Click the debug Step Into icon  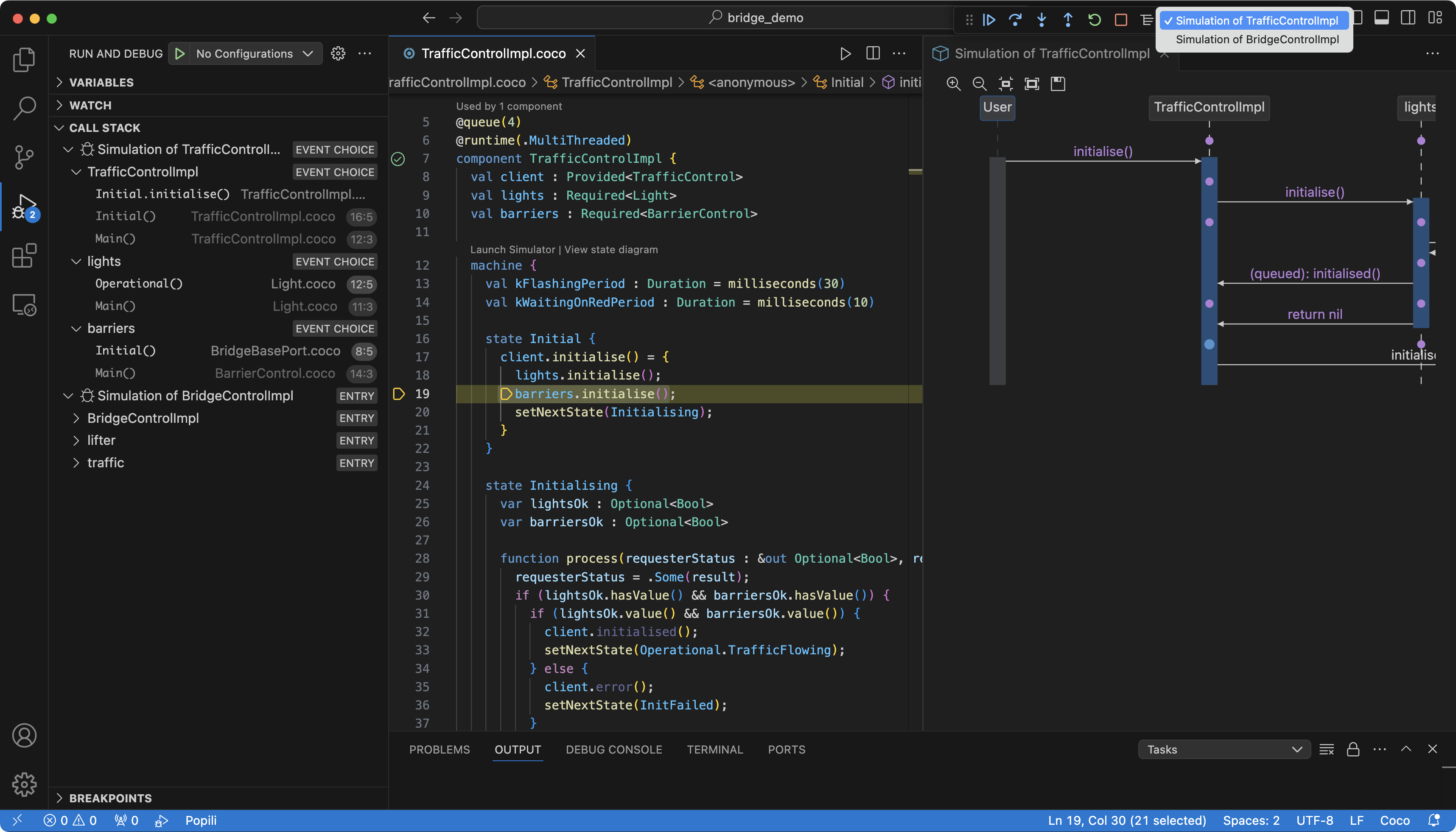click(x=1042, y=20)
